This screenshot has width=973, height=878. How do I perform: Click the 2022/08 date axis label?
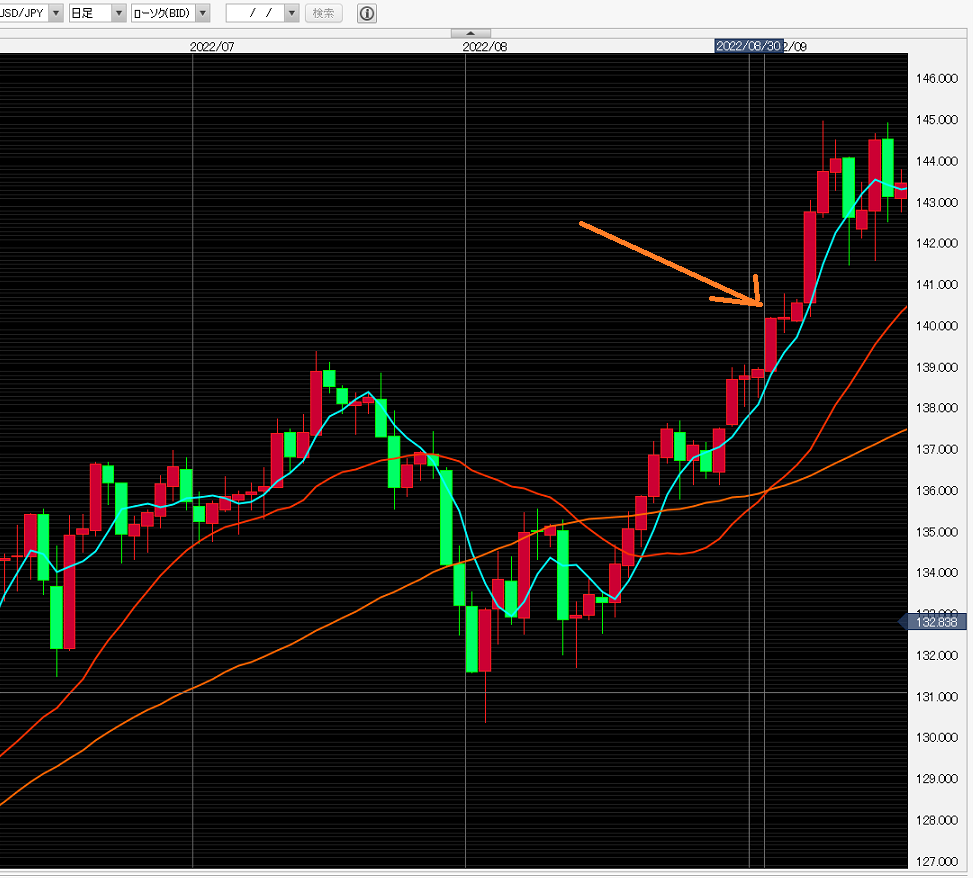click(x=485, y=46)
